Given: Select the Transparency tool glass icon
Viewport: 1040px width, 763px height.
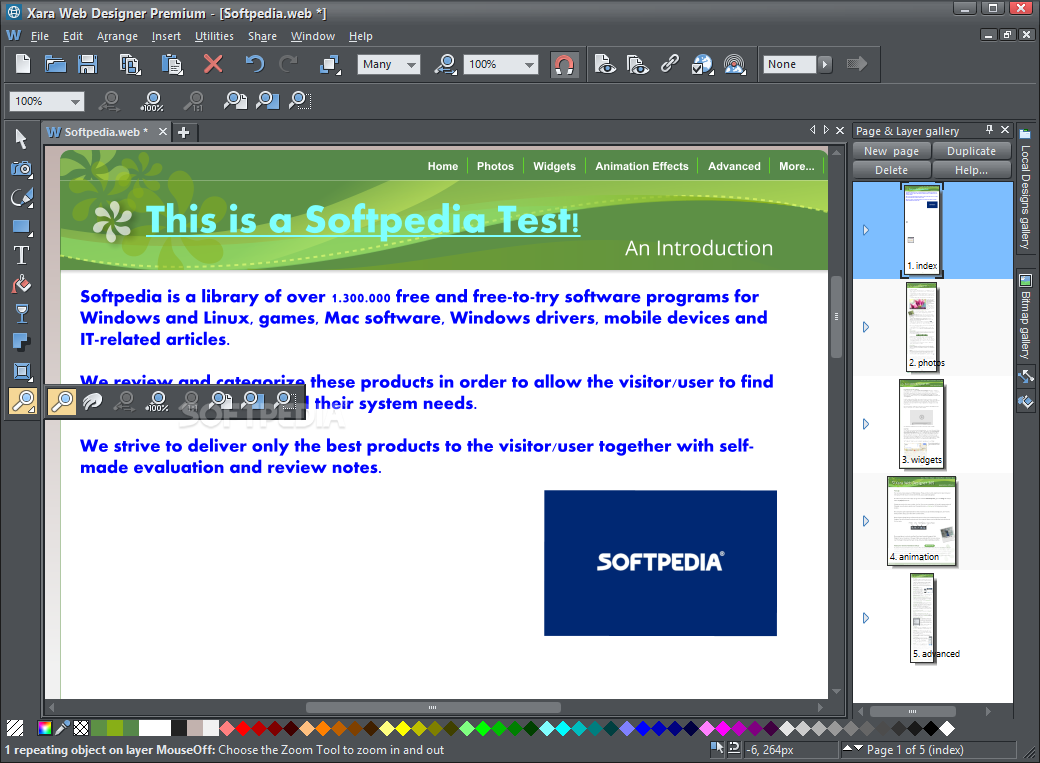Looking at the screenshot, I should tap(21, 314).
